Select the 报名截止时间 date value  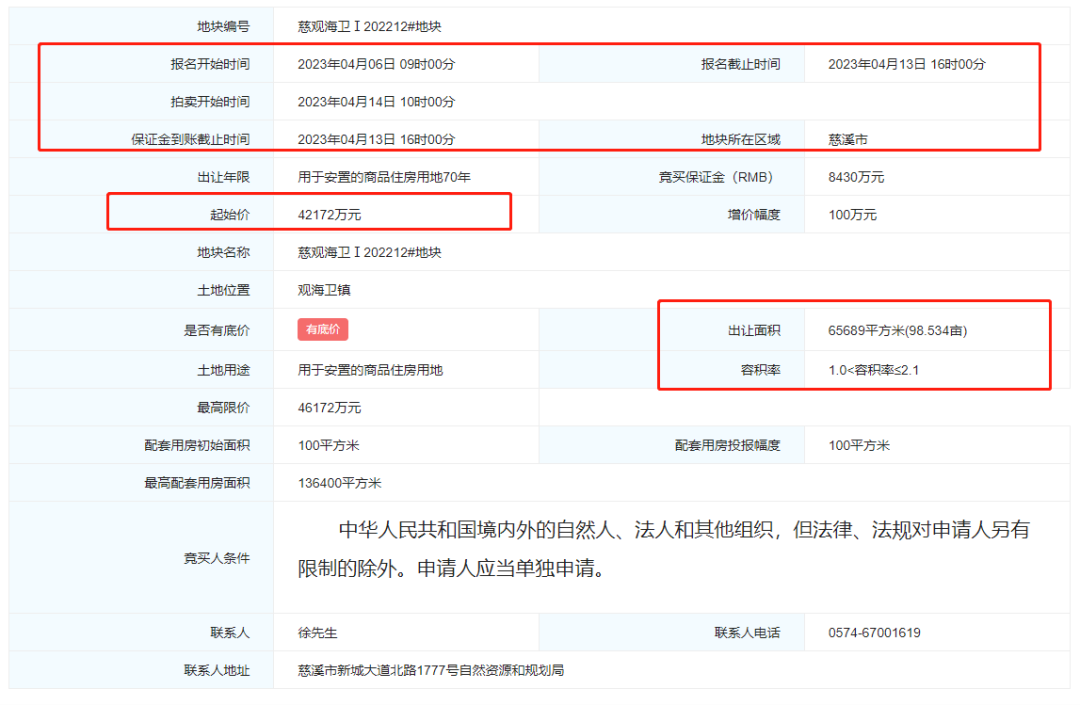(906, 64)
